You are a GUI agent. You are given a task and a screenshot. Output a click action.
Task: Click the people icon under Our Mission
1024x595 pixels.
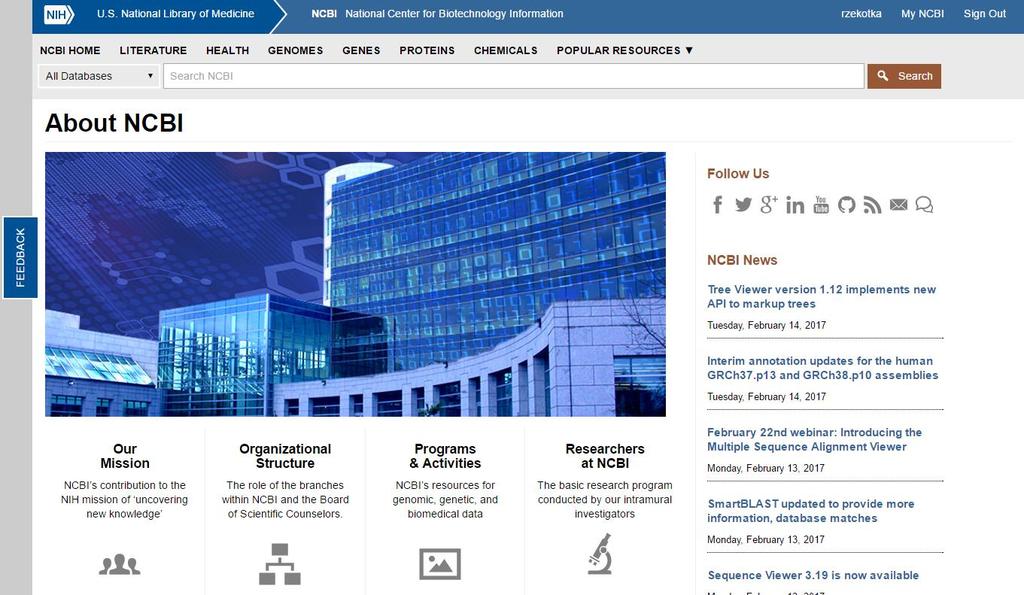120,564
